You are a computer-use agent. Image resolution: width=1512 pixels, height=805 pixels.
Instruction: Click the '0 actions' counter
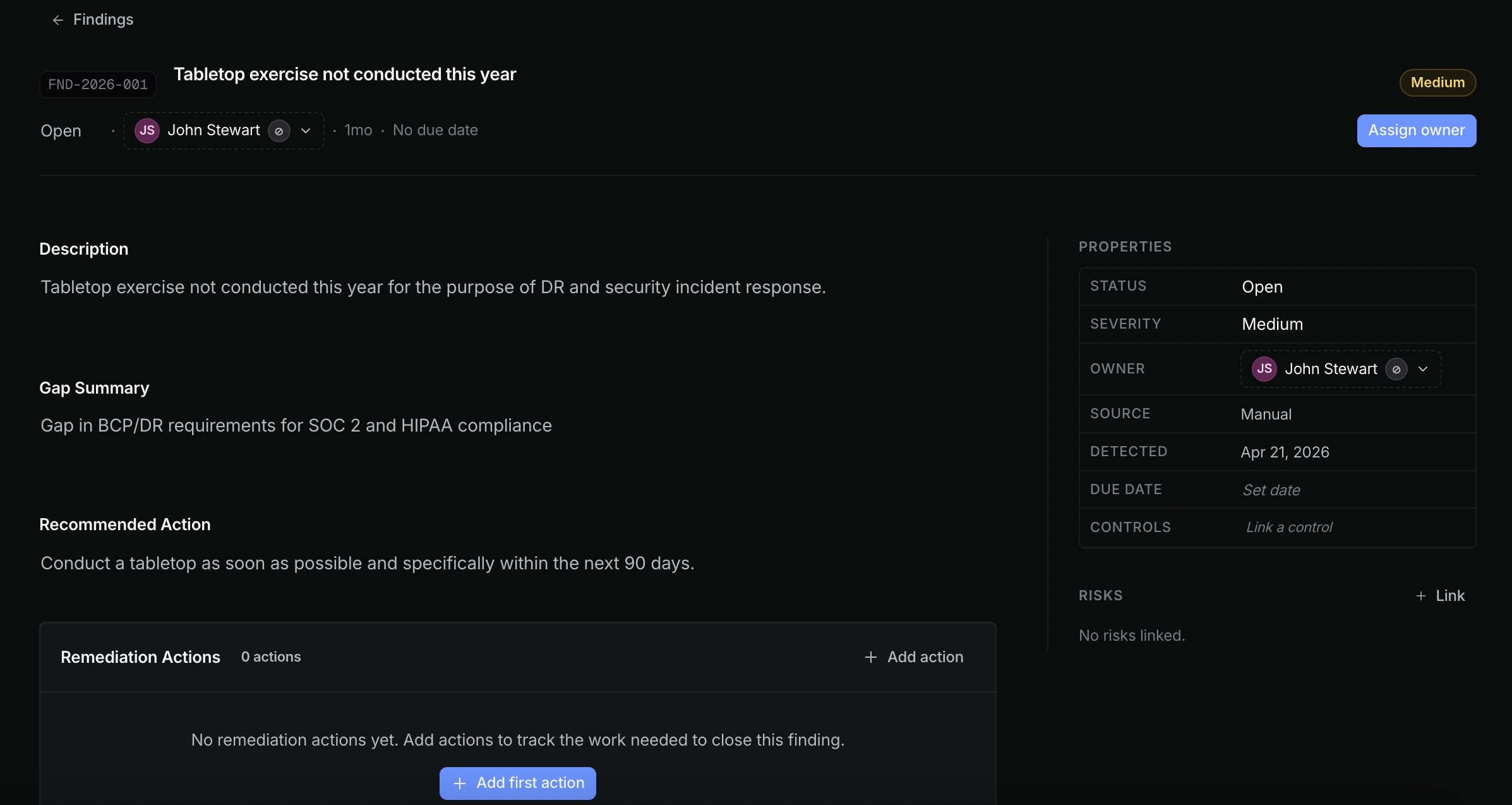pyautogui.click(x=271, y=657)
